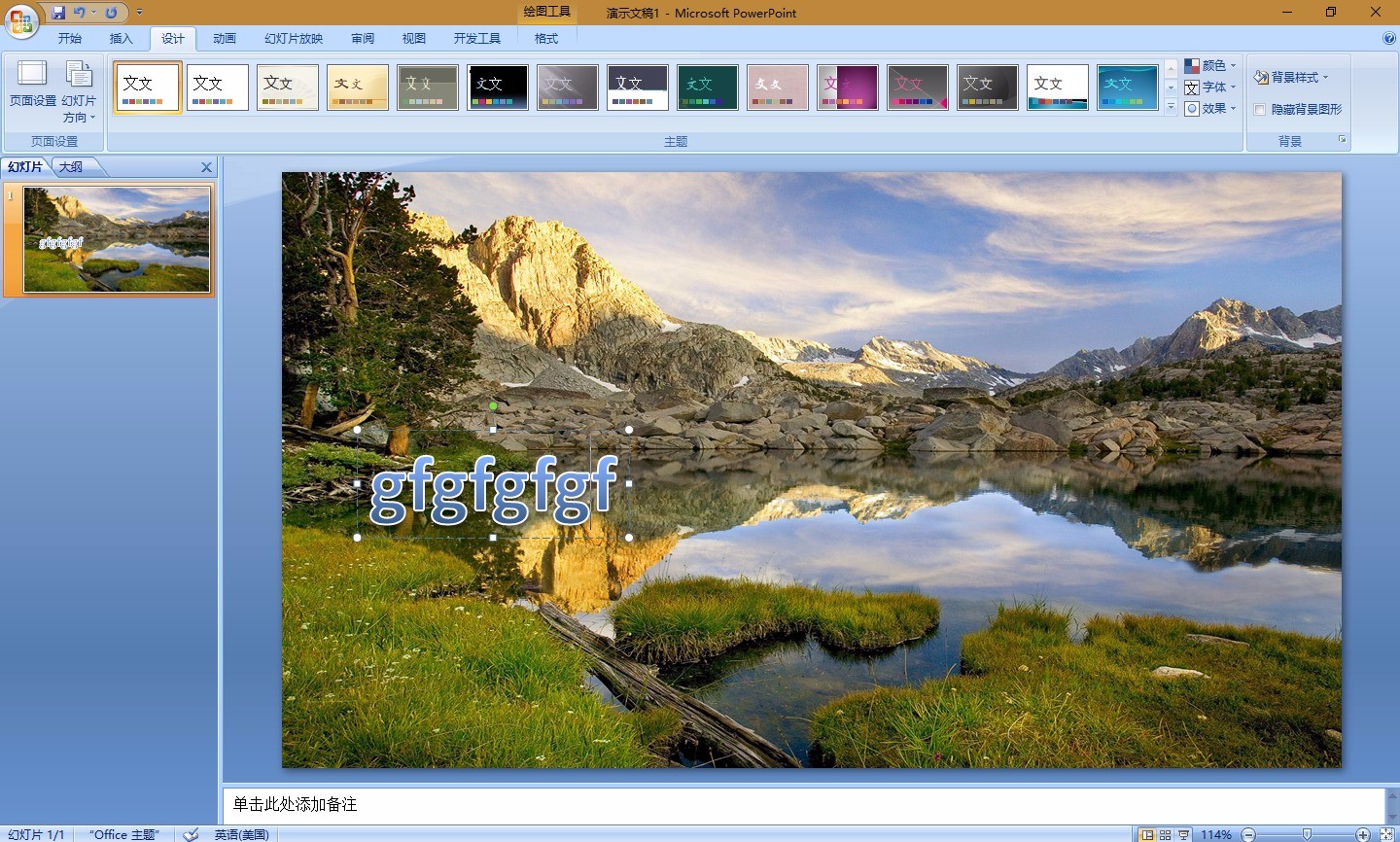Apply the black theme thumbnail

498,88
